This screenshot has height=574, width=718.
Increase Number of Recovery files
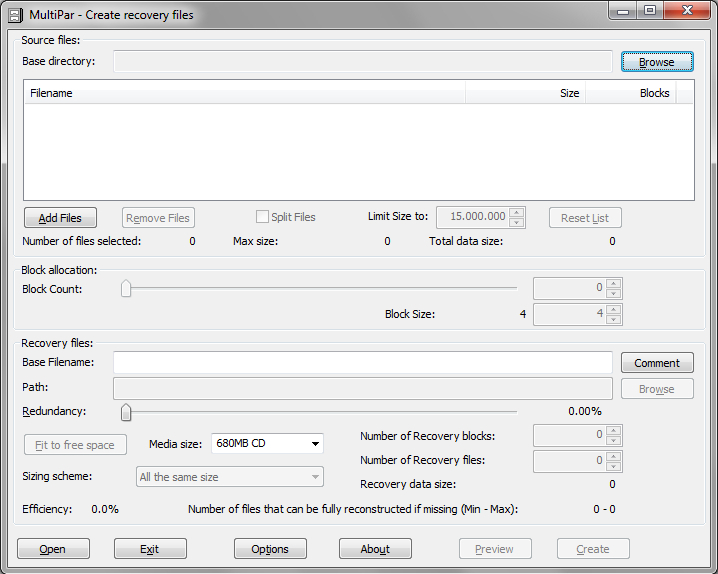(x=614, y=456)
